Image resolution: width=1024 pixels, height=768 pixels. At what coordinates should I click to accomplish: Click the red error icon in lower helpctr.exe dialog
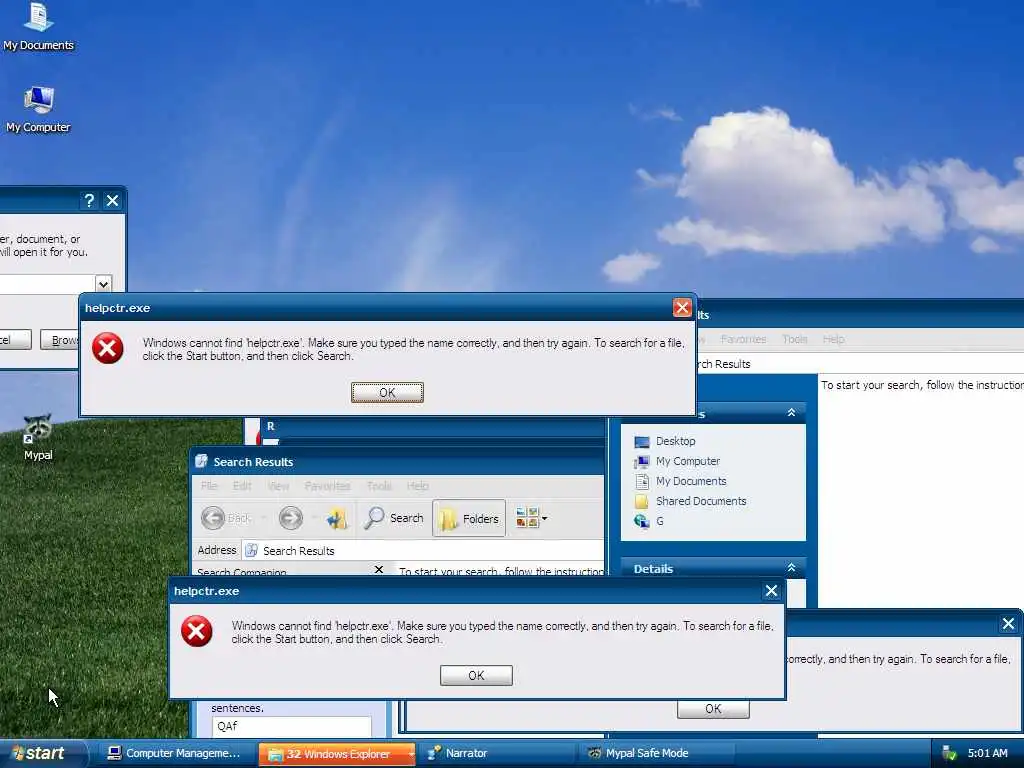click(197, 631)
